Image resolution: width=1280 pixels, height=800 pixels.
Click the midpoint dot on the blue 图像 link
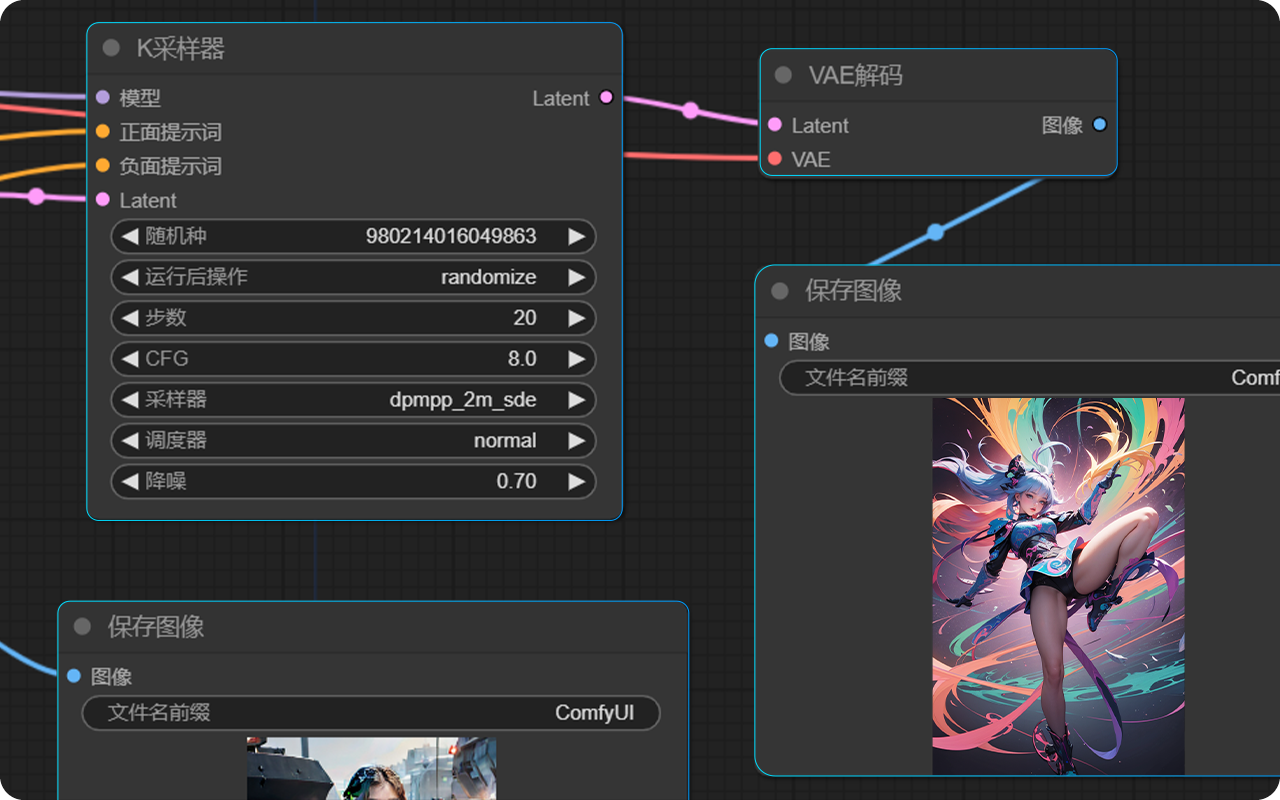tap(935, 232)
